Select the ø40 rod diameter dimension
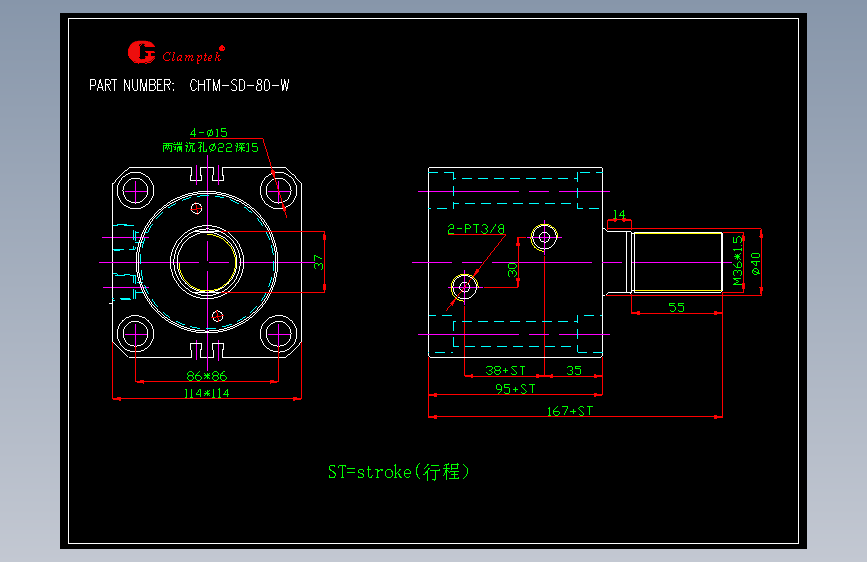Viewport: 867px width, 562px height. pos(756,263)
